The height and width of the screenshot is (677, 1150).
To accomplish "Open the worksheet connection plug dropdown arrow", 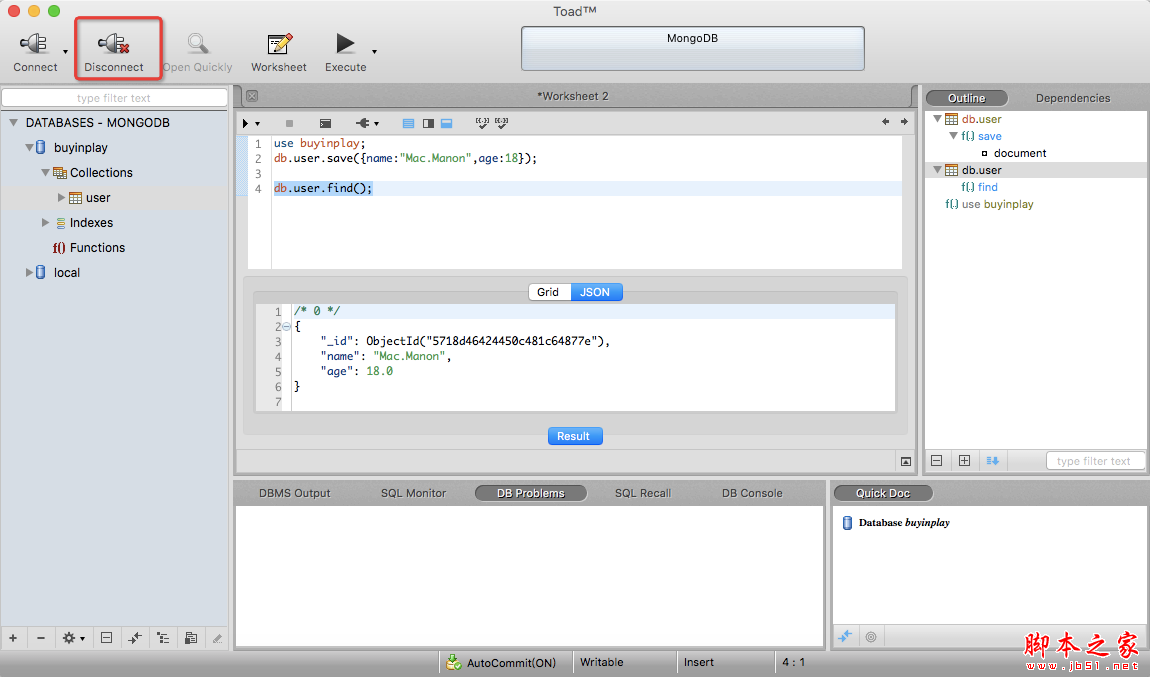I will [376, 124].
